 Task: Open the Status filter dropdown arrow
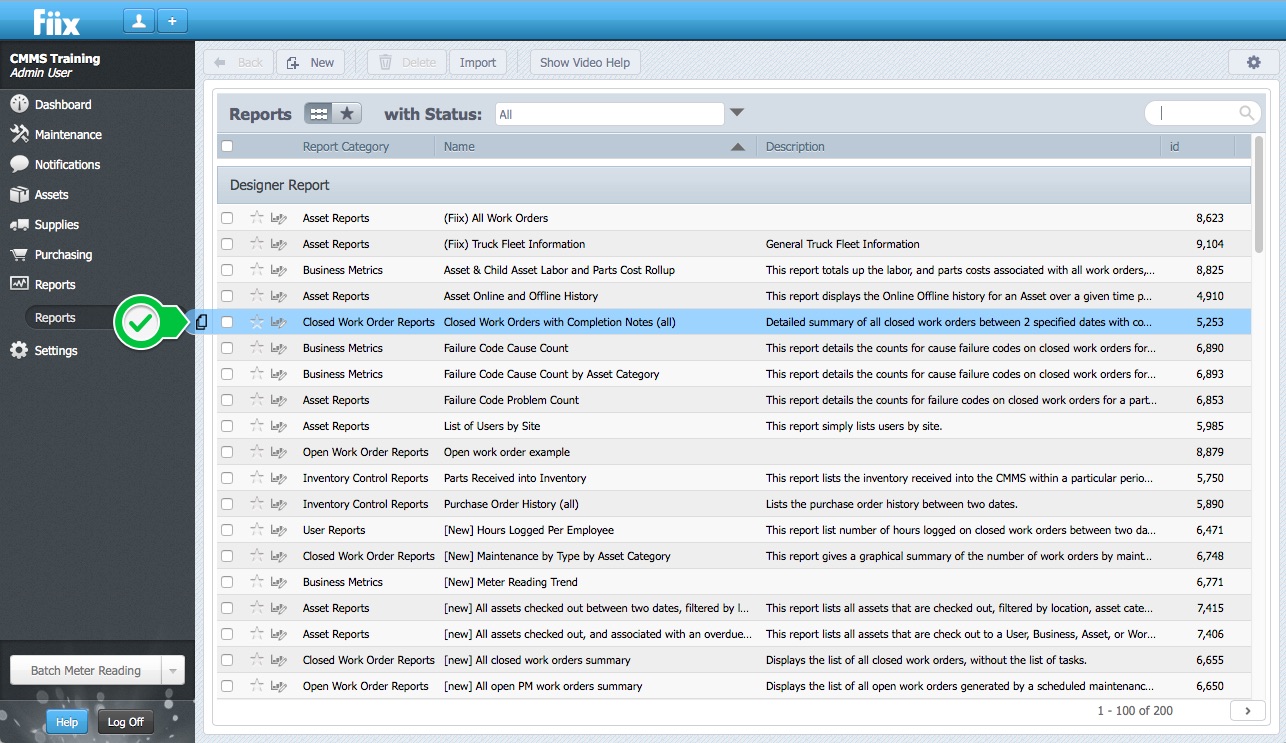pos(737,113)
